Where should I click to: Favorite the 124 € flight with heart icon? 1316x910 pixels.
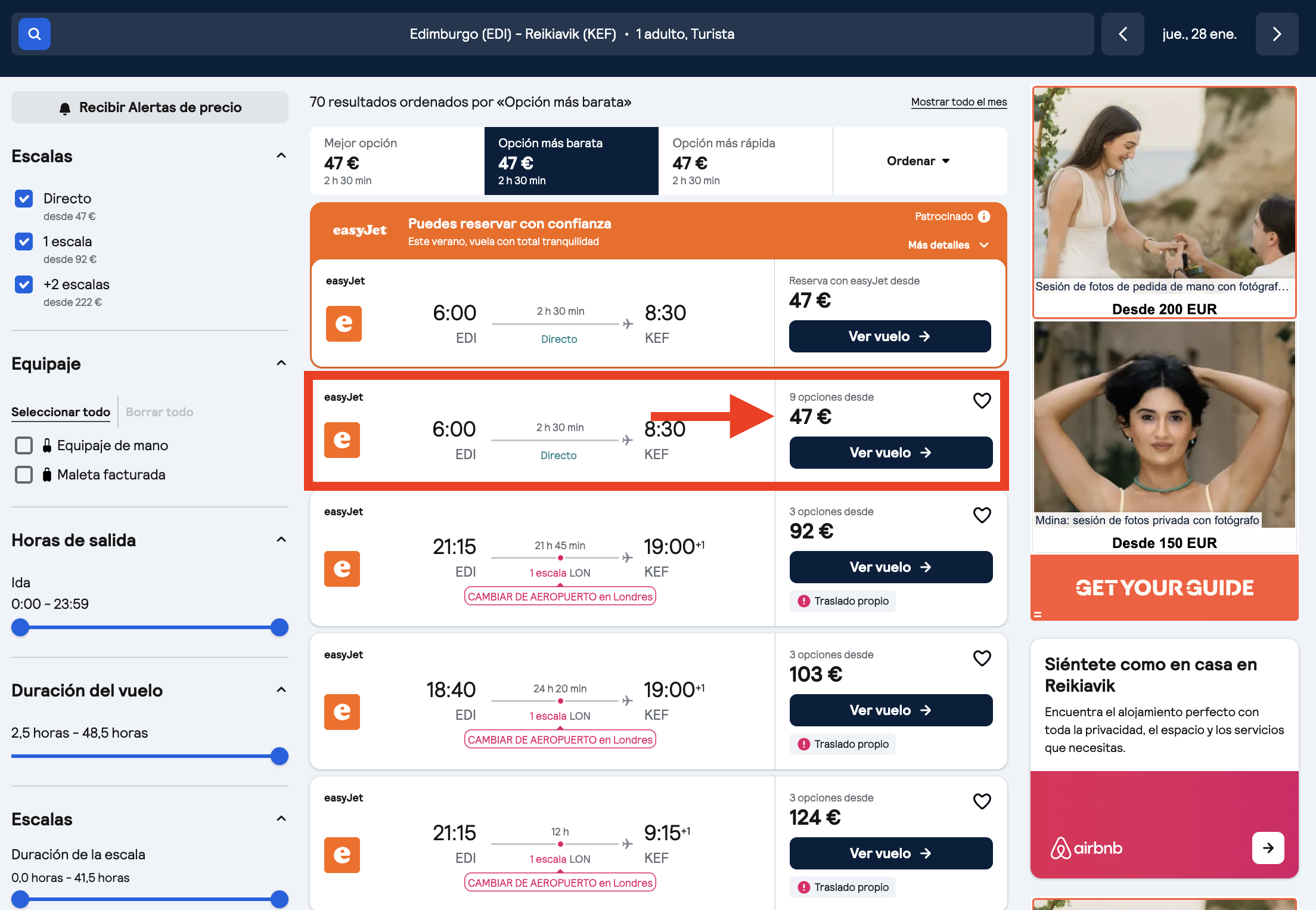point(982,801)
